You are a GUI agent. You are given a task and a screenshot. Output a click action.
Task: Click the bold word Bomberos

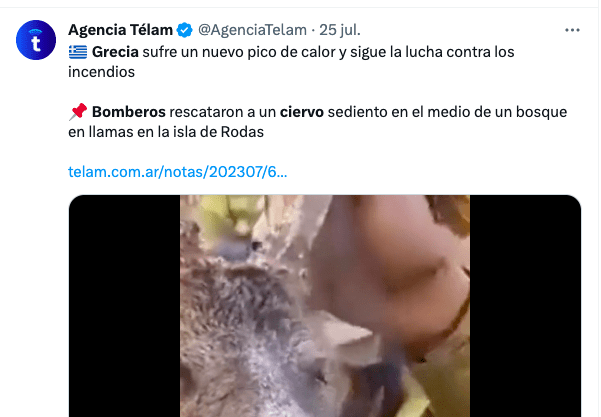pyautogui.click(x=129, y=112)
